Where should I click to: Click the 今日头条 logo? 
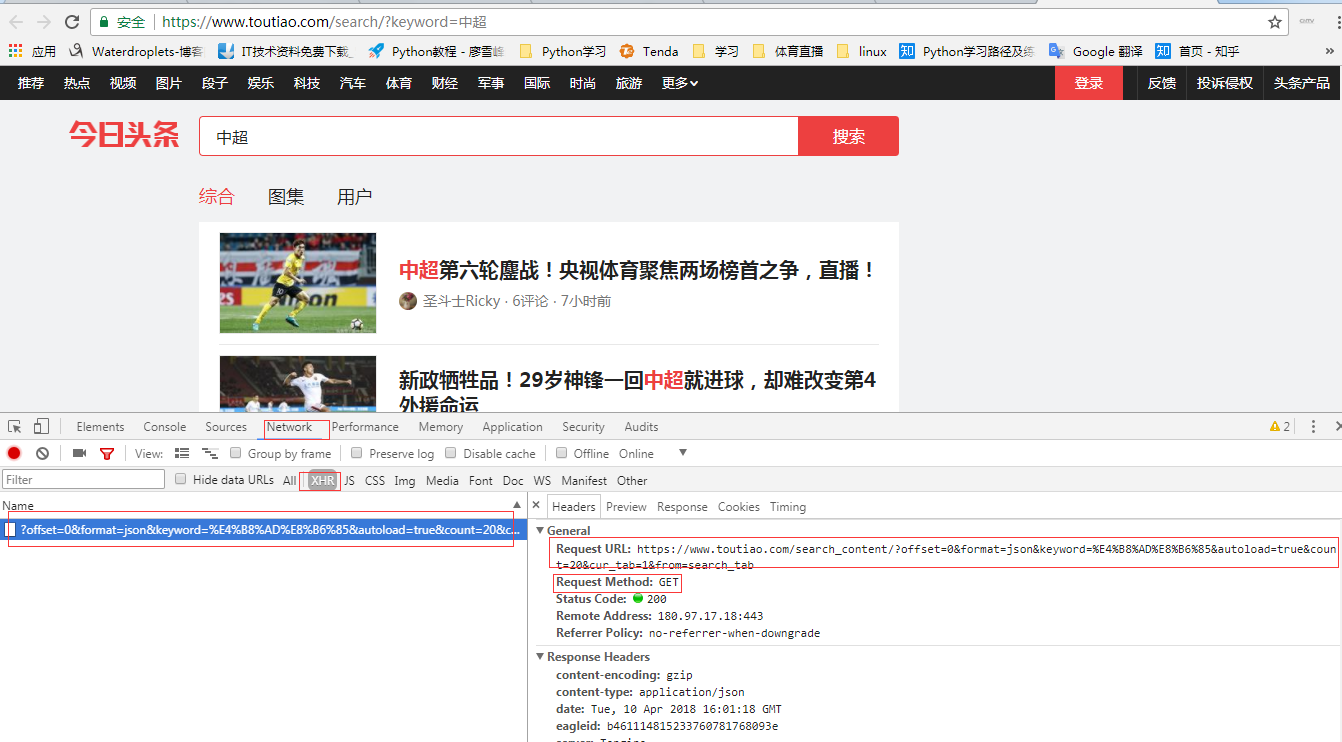click(x=124, y=135)
